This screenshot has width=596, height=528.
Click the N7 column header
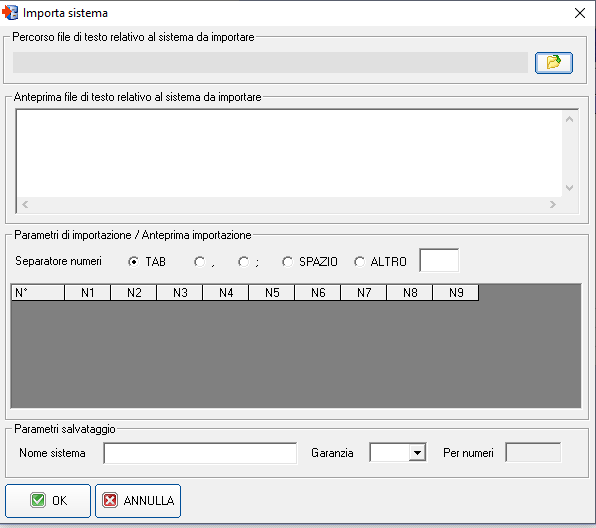click(364, 293)
